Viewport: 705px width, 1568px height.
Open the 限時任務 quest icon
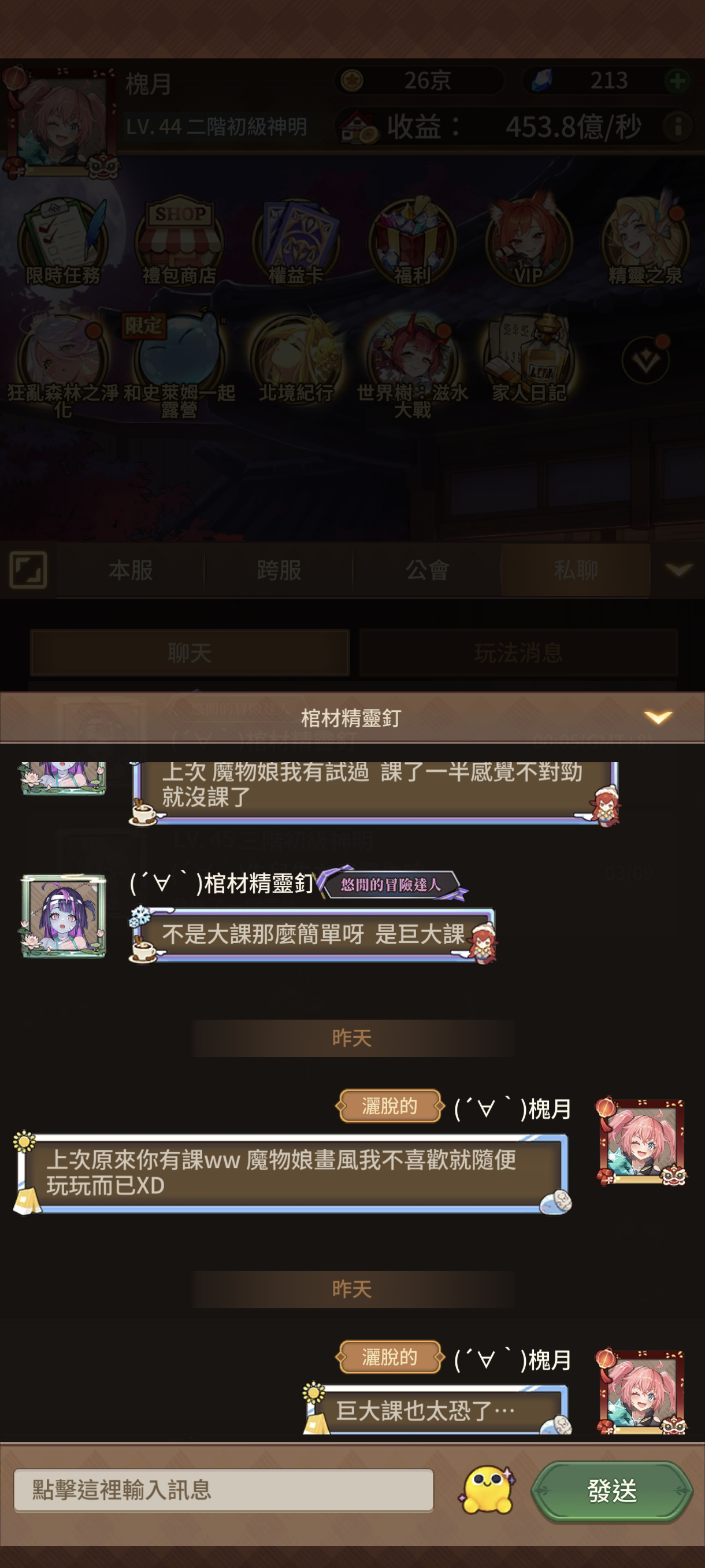click(x=62, y=242)
